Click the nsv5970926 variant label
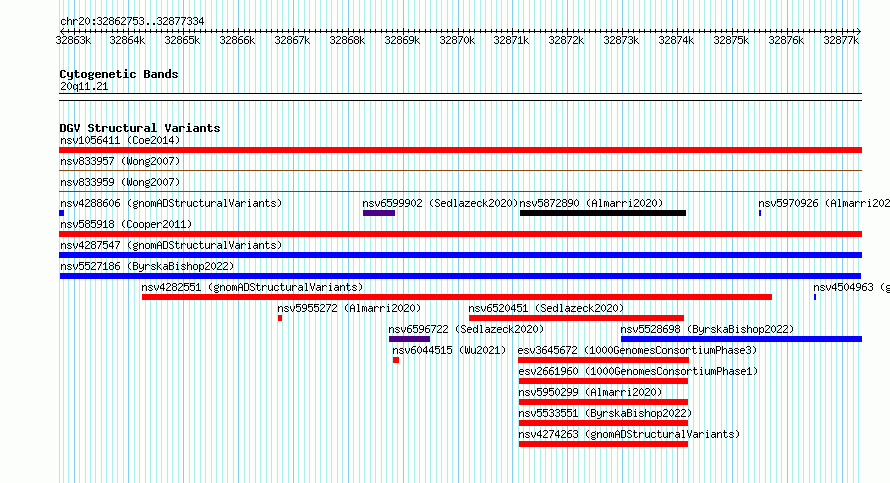The height and width of the screenshot is (483, 890). tap(824, 203)
